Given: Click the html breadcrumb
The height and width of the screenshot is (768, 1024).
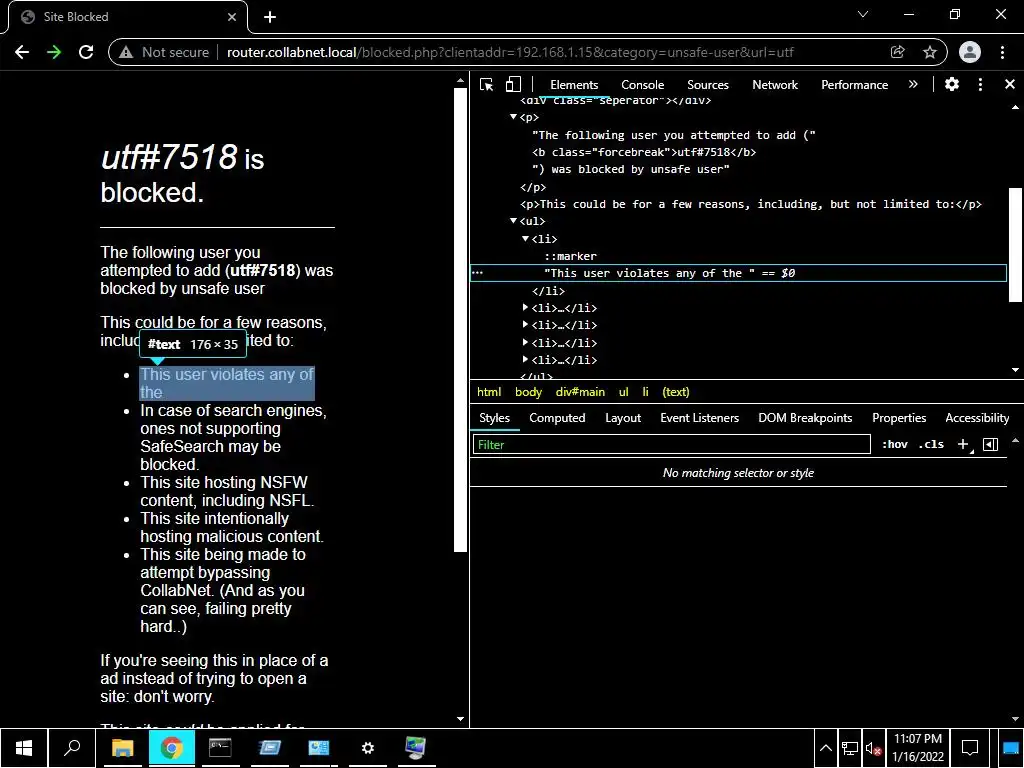Looking at the screenshot, I should coord(489,392).
